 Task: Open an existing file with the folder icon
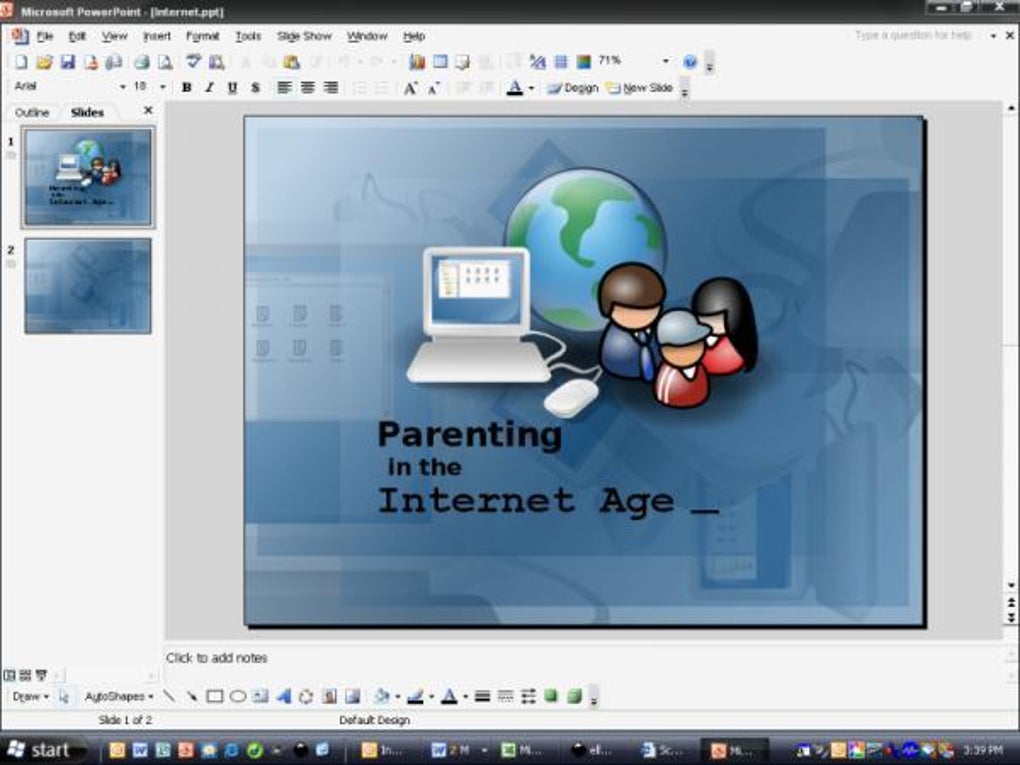pos(44,62)
